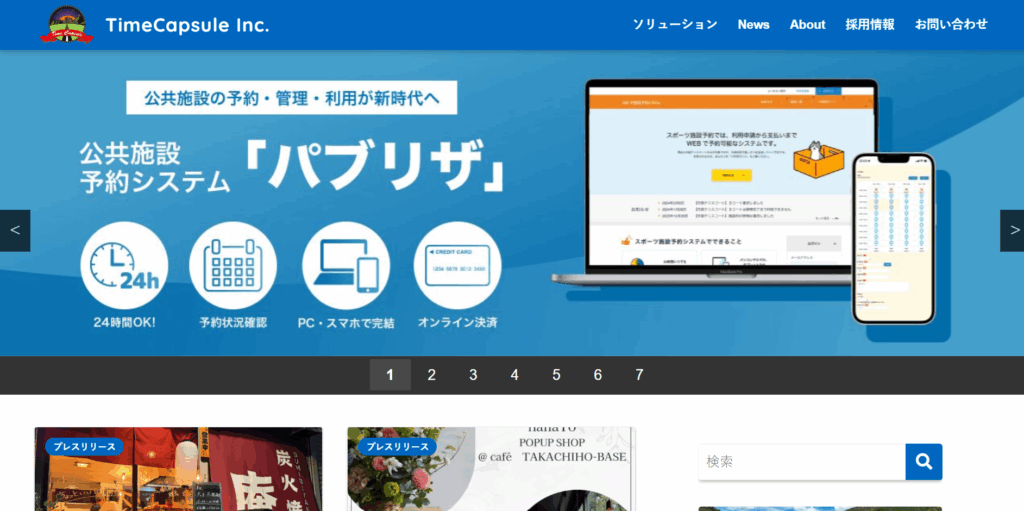Click into the 検索 search field
Screen dimensions: 1024x511
[801, 462]
